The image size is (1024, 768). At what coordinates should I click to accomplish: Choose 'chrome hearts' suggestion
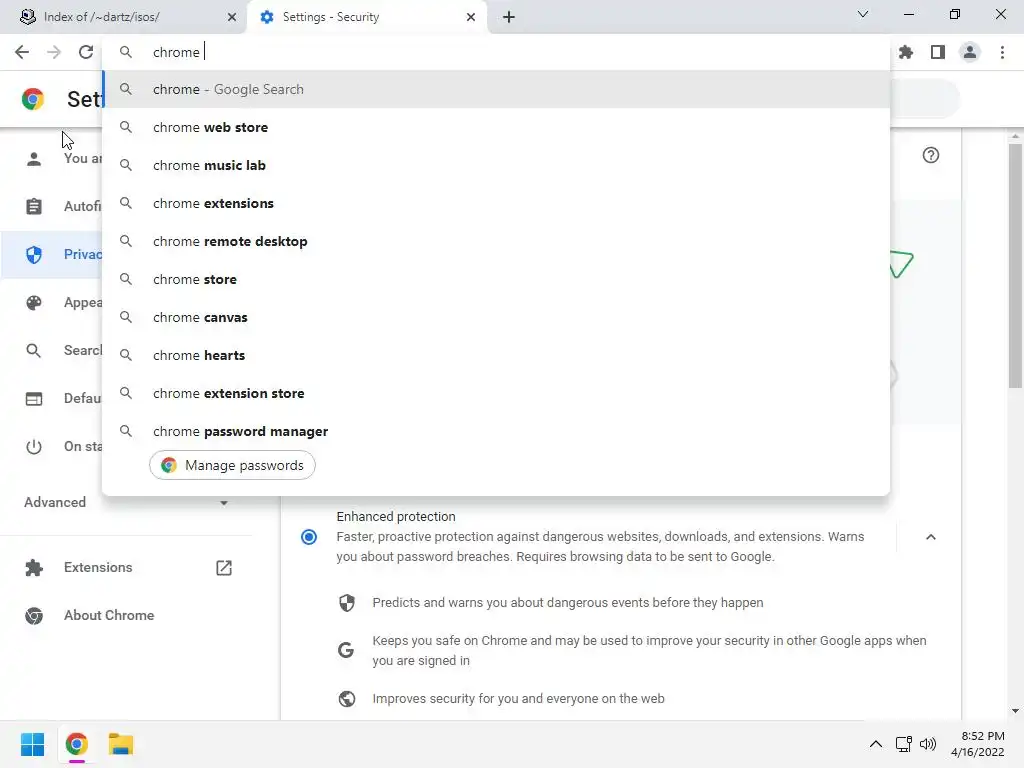496,355
